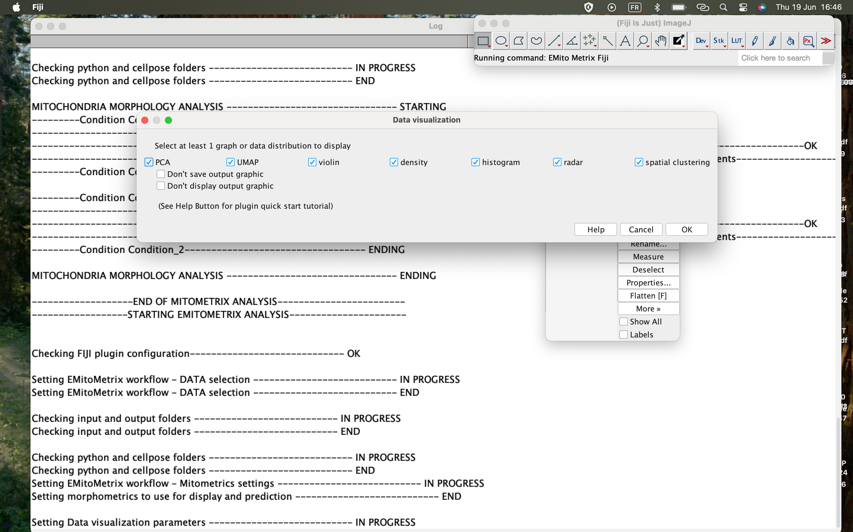This screenshot has height=532, width=853.
Task: Uncheck the histogram checkbox
Action: point(475,162)
